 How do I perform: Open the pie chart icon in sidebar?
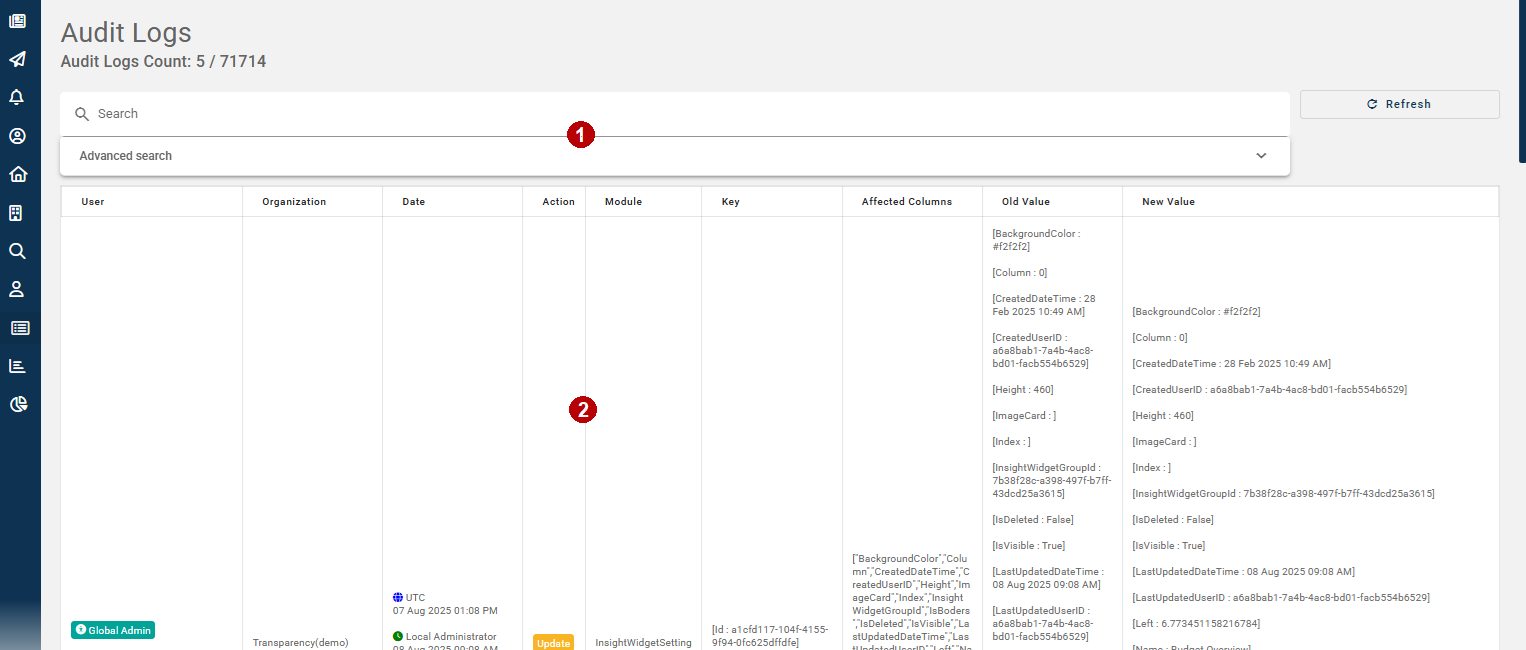tap(17, 404)
